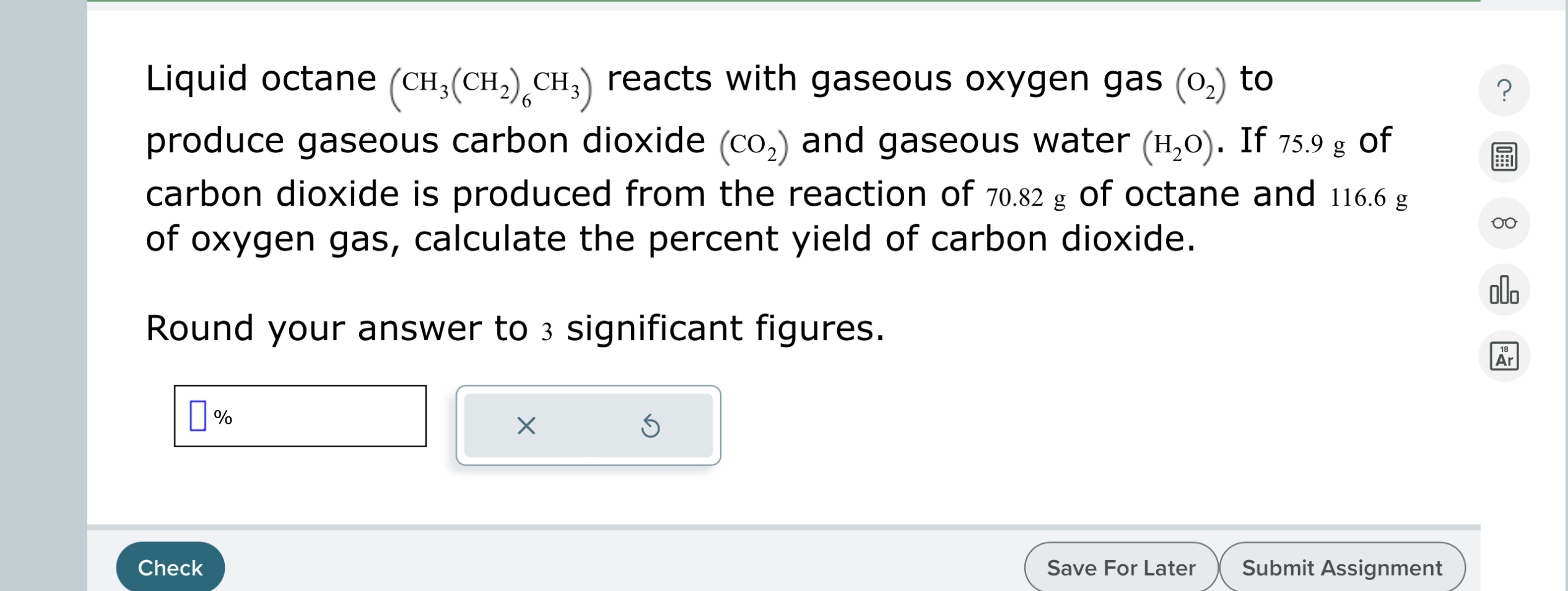This screenshot has height=591, width=1568.
Task: Get help using the question mark icon
Action: (x=1505, y=90)
